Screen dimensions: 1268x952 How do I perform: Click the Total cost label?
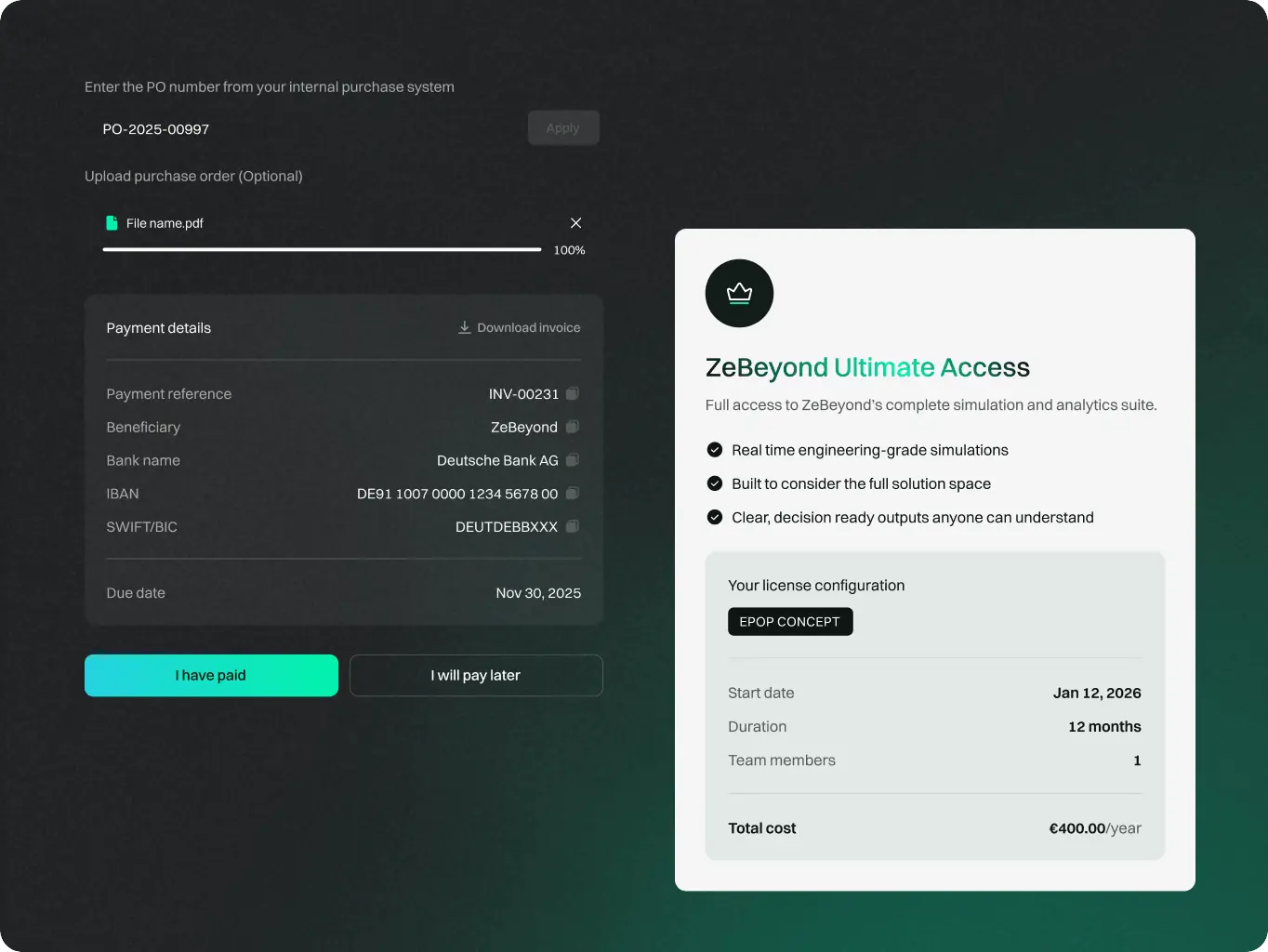762,828
